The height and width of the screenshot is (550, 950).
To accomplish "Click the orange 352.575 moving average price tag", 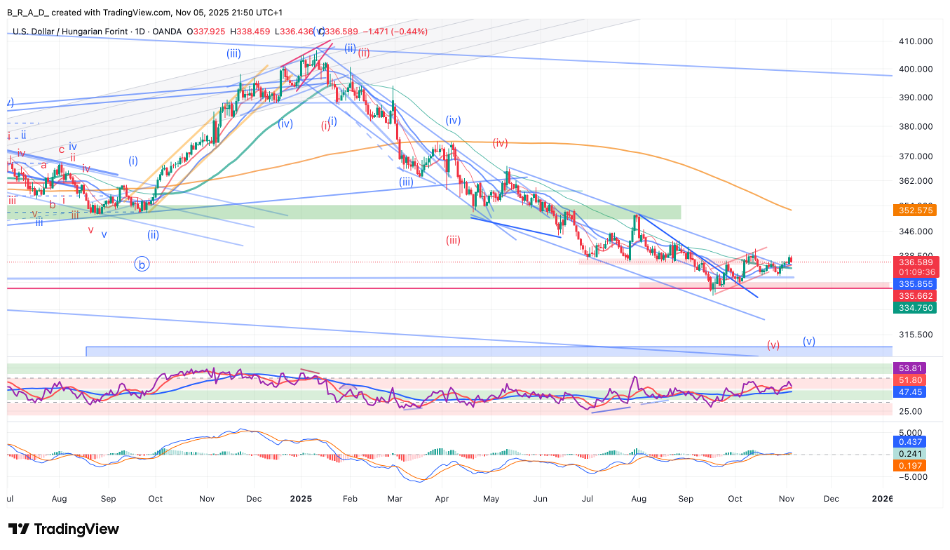I will tap(917, 211).
